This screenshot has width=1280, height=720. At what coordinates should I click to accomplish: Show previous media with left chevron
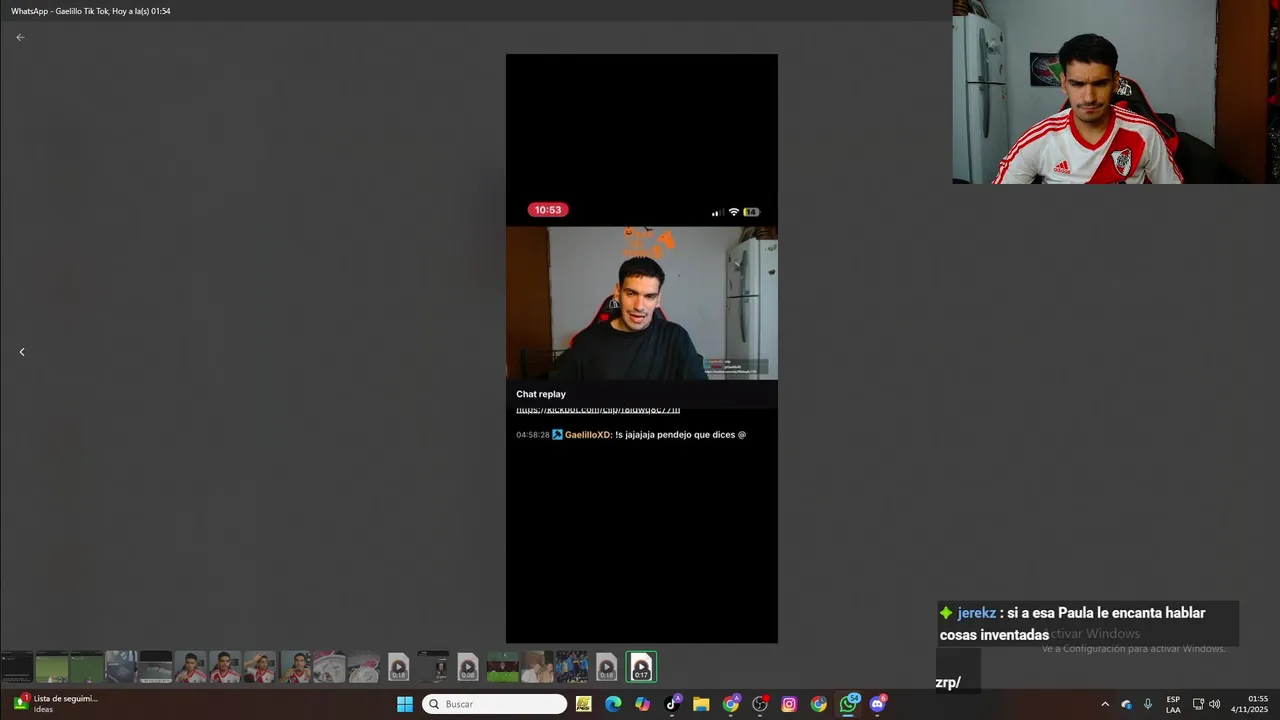(22, 352)
